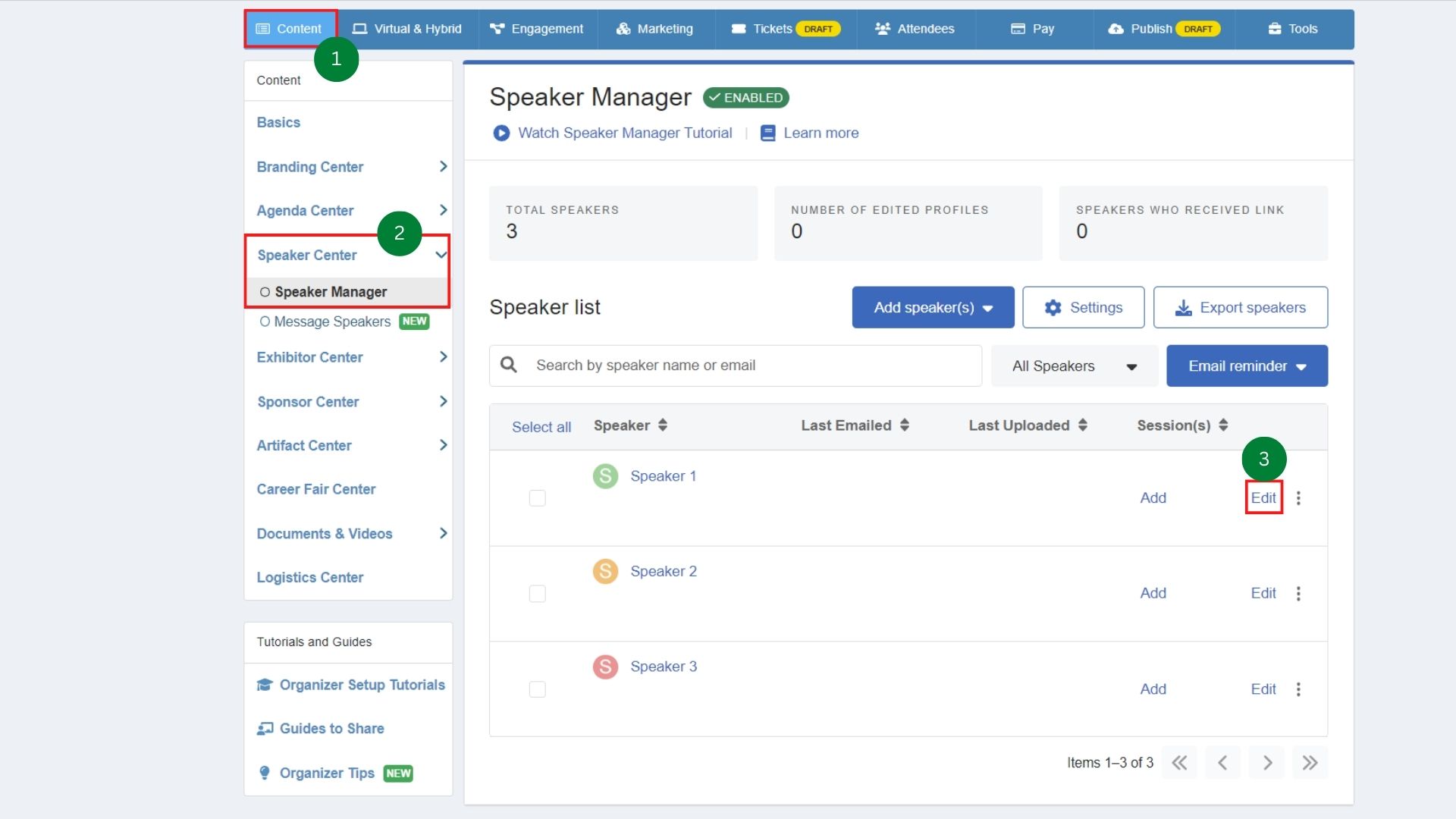Check the Speaker 1 checkbox
Viewport: 1456px width, 819px height.
click(537, 498)
